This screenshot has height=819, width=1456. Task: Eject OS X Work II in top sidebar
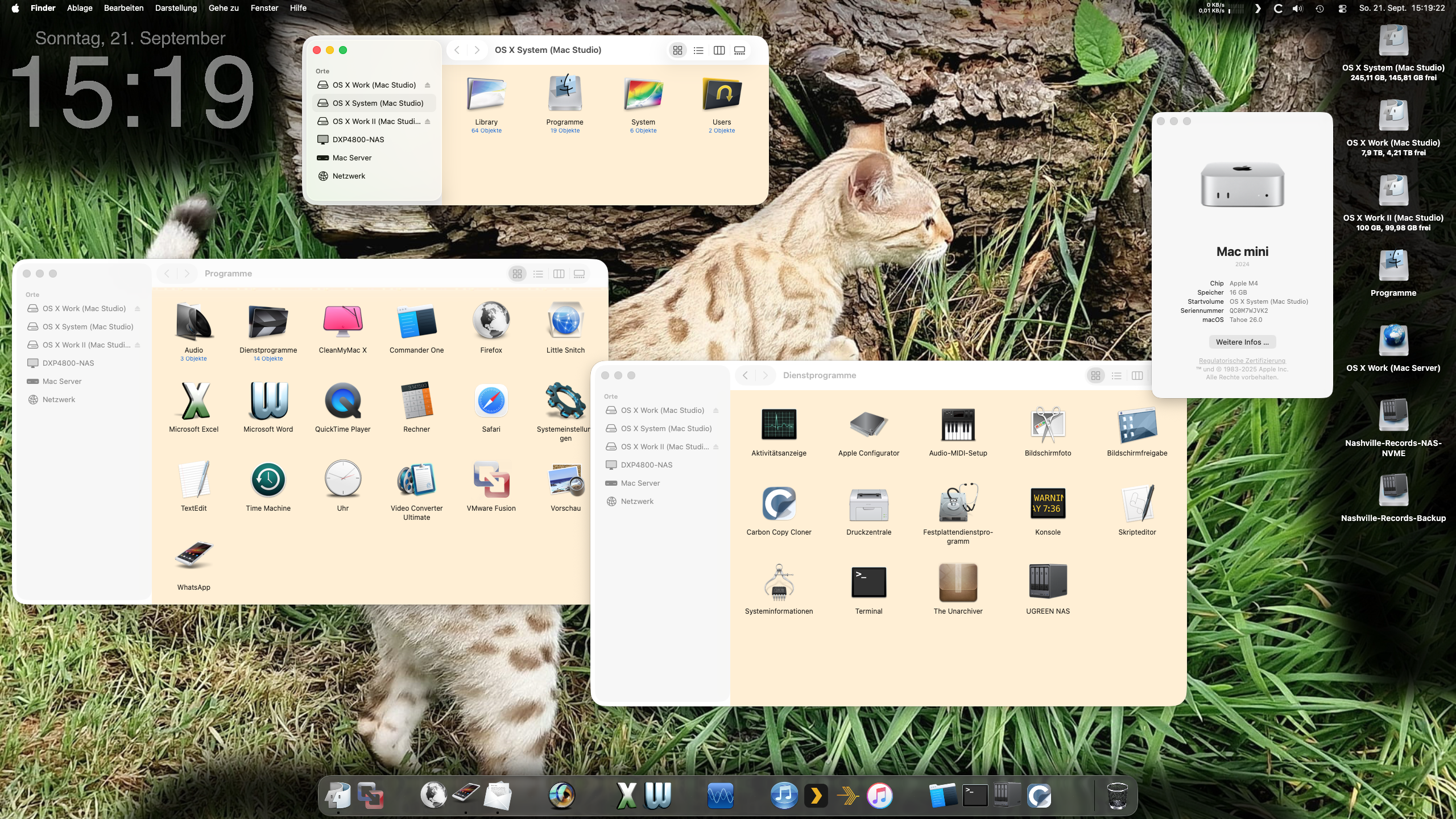point(427,122)
